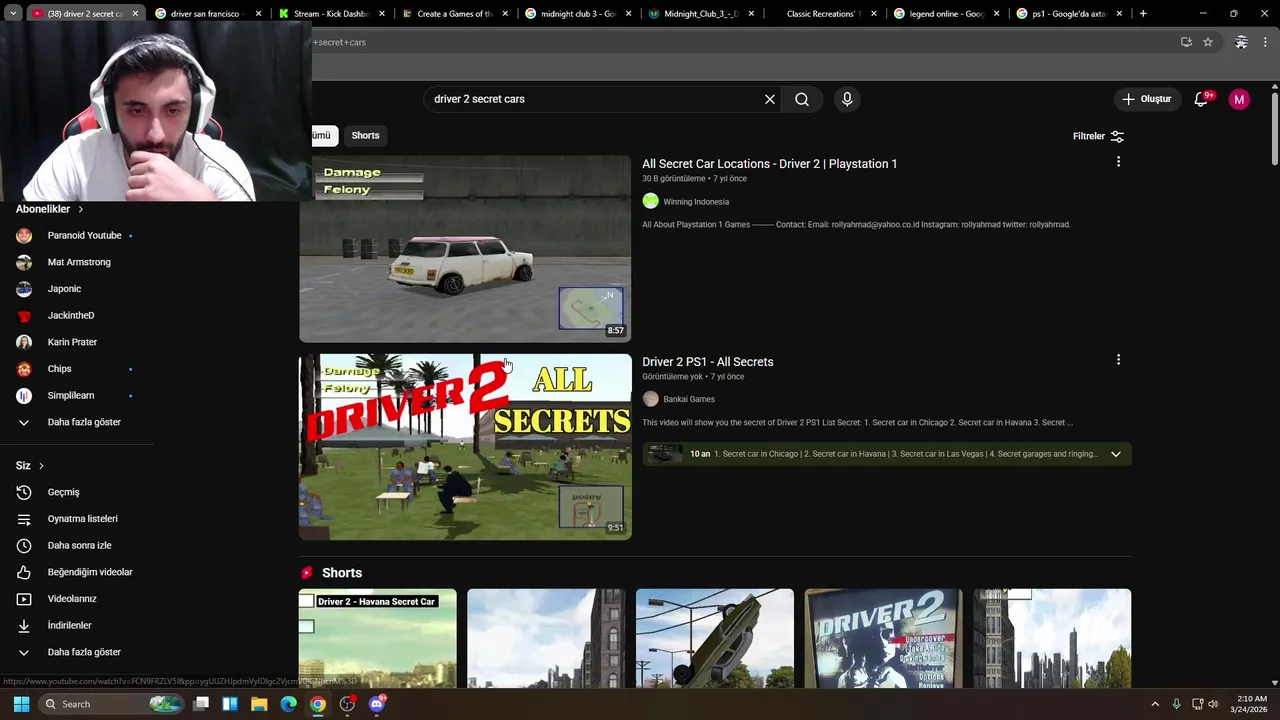Click the Windows taskbar Search box
Screen dimensions: 1280x720
pyautogui.click(x=113, y=704)
